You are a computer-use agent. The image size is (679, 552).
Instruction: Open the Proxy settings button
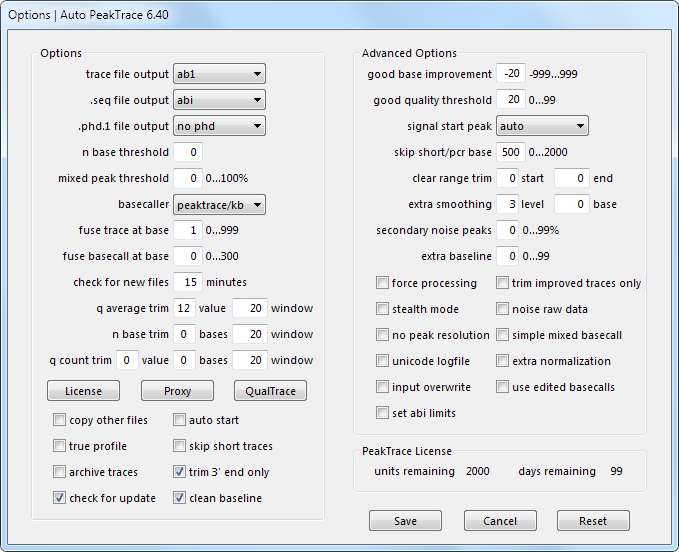point(177,391)
